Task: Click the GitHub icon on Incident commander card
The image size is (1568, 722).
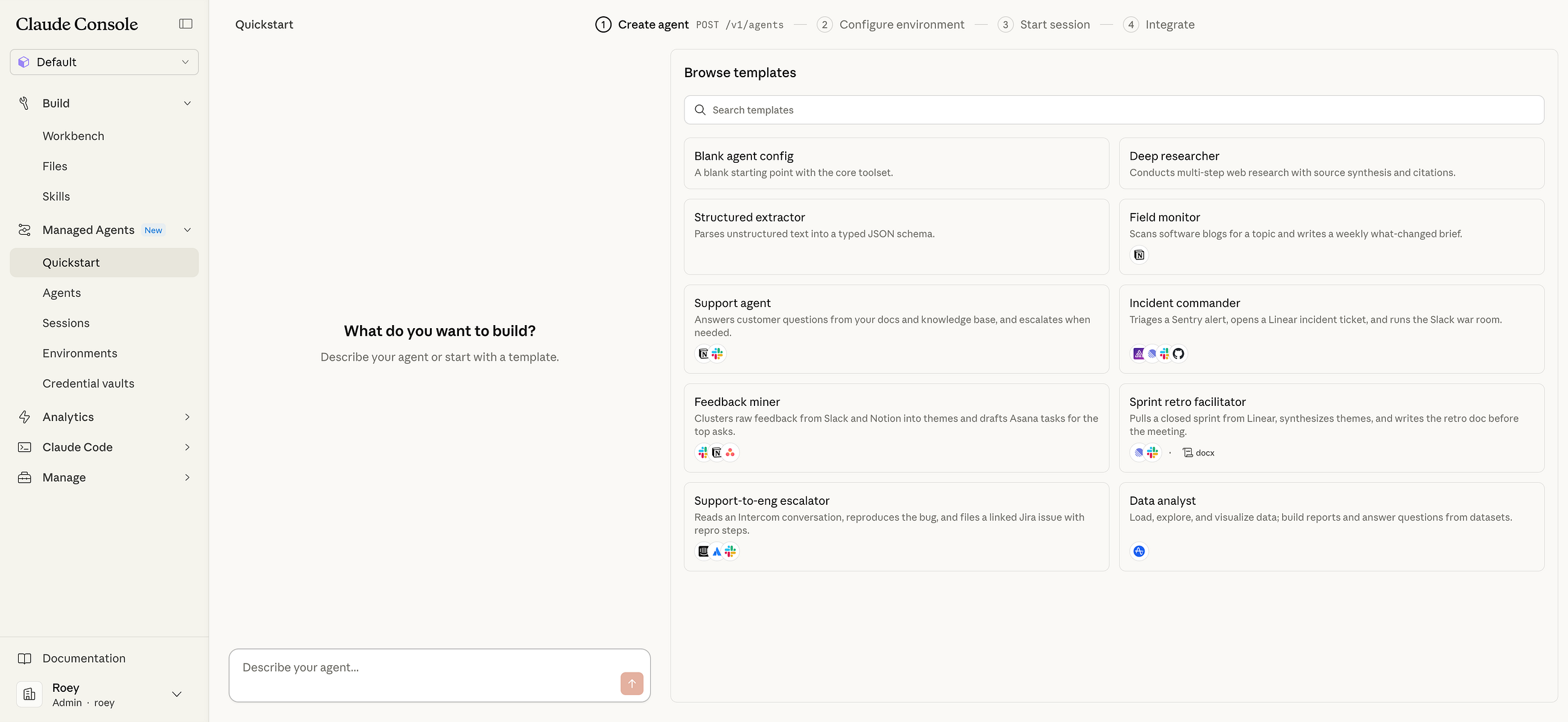Action: (x=1178, y=353)
